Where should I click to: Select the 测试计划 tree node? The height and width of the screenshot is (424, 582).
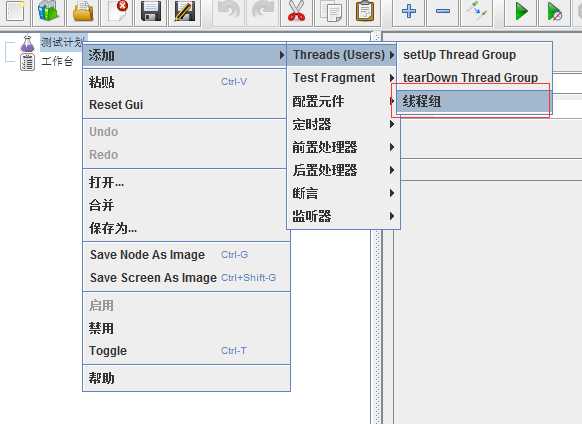pyautogui.click(x=62, y=42)
